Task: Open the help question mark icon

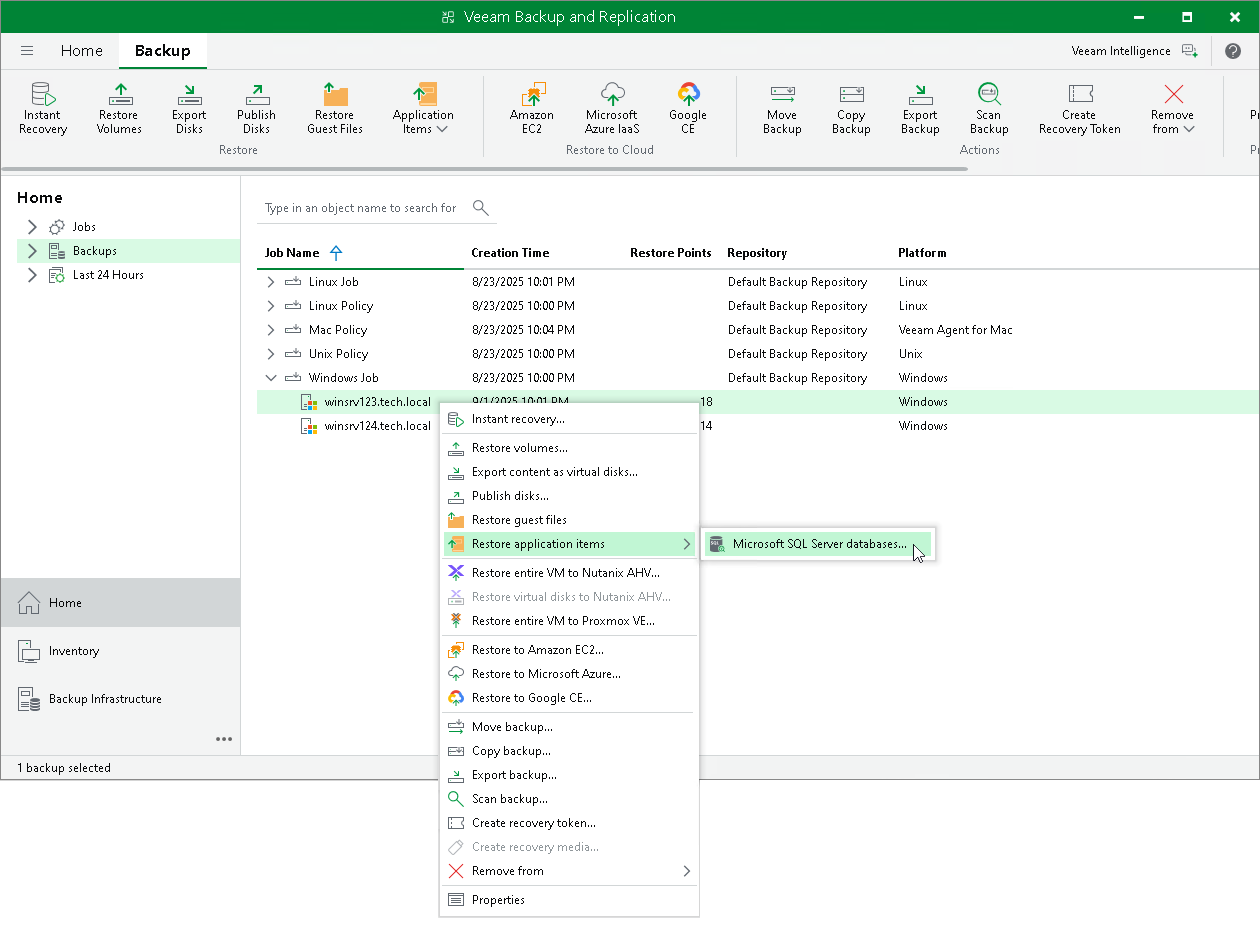Action: (1233, 51)
